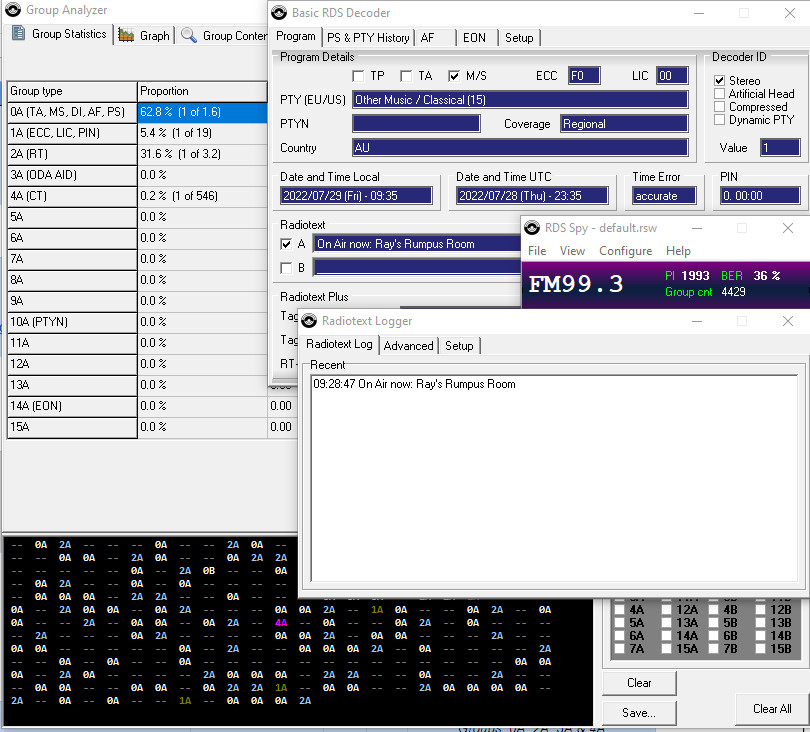The height and width of the screenshot is (732, 810).
Task: Open the File menu in RDS Spy
Action: [537, 251]
